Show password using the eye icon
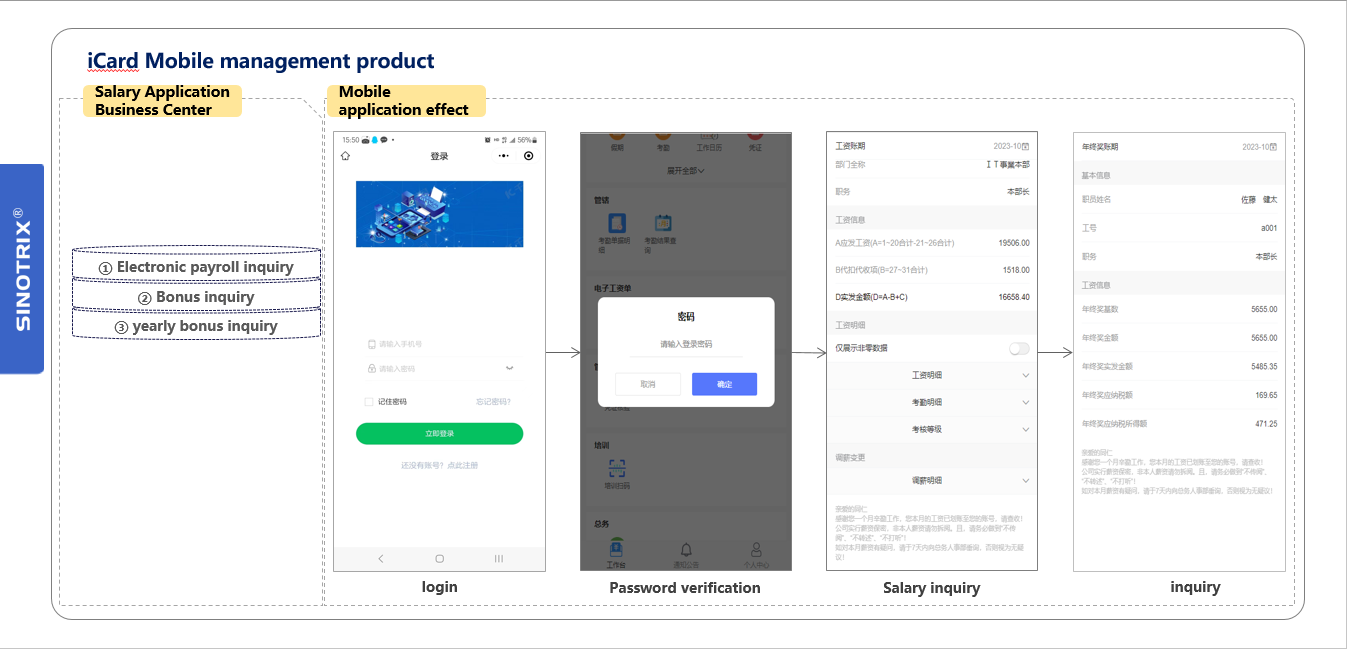The height and width of the screenshot is (649, 1347). [510, 368]
